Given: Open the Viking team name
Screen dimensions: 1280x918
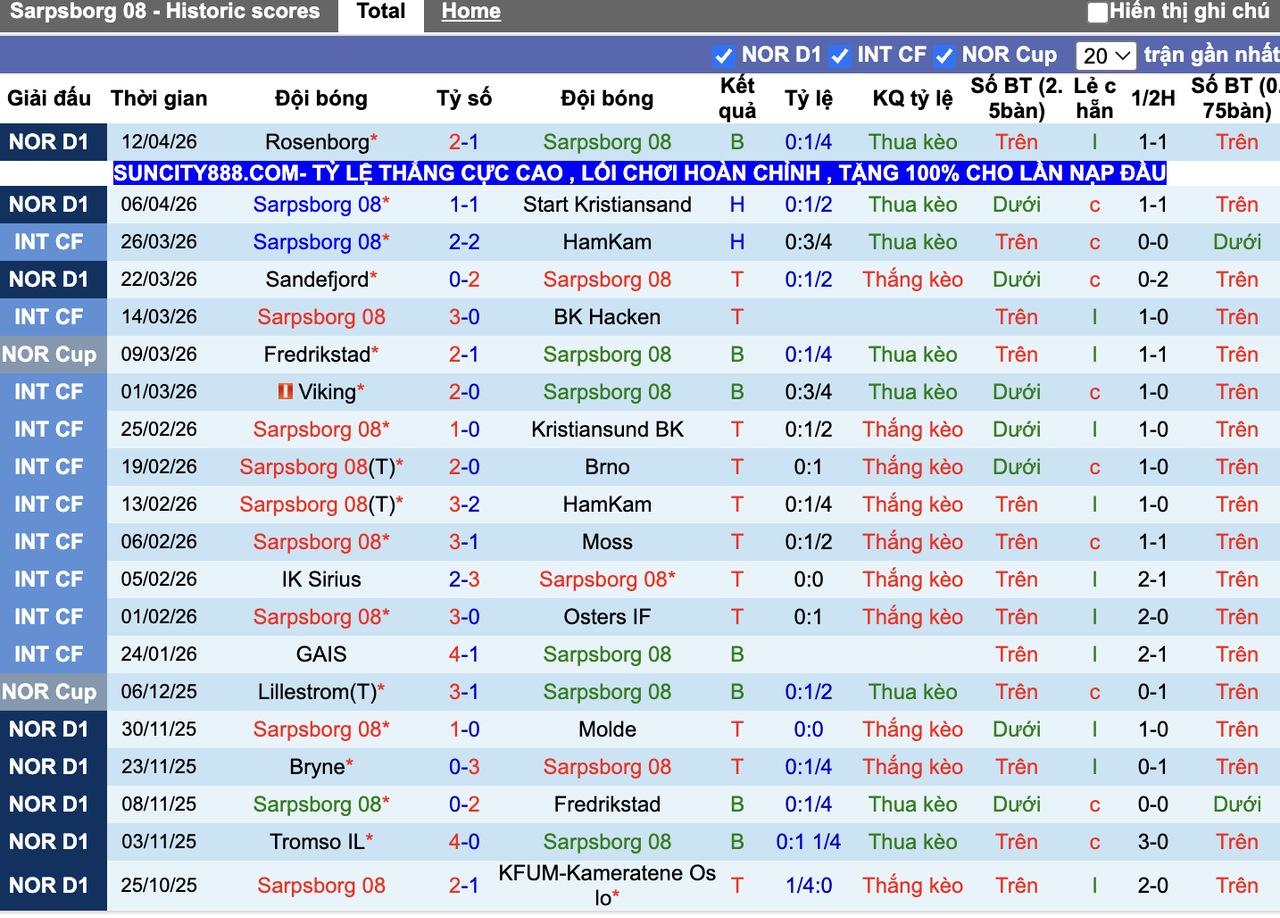Looking at the screenshot, I should pyautogui.click(x=327, y=392).
